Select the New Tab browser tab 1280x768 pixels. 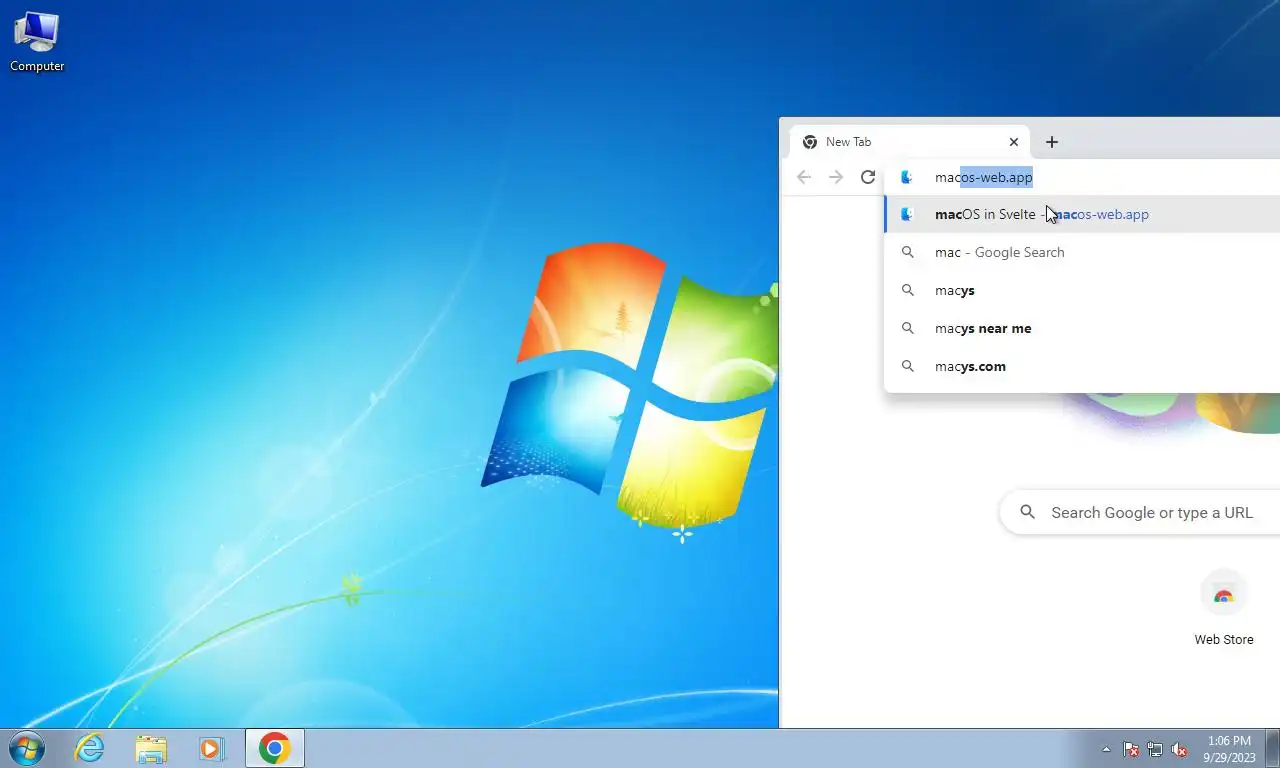(x=909, y=142)
